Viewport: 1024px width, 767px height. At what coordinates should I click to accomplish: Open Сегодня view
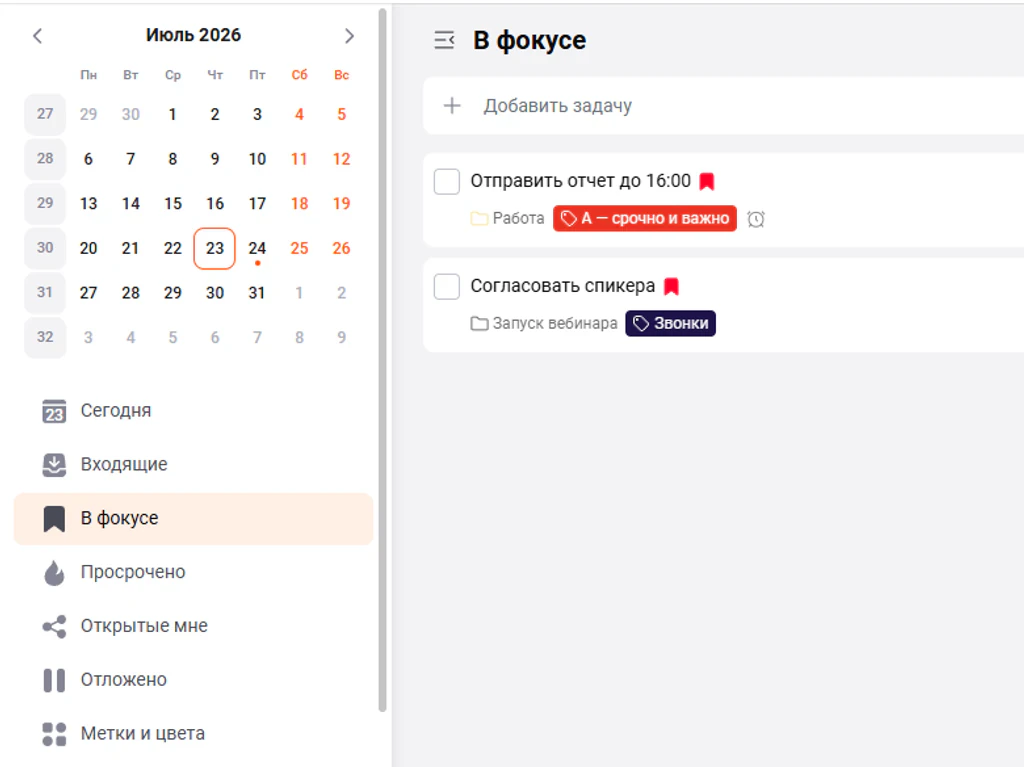pyautogui.click(x=193, y=411)
